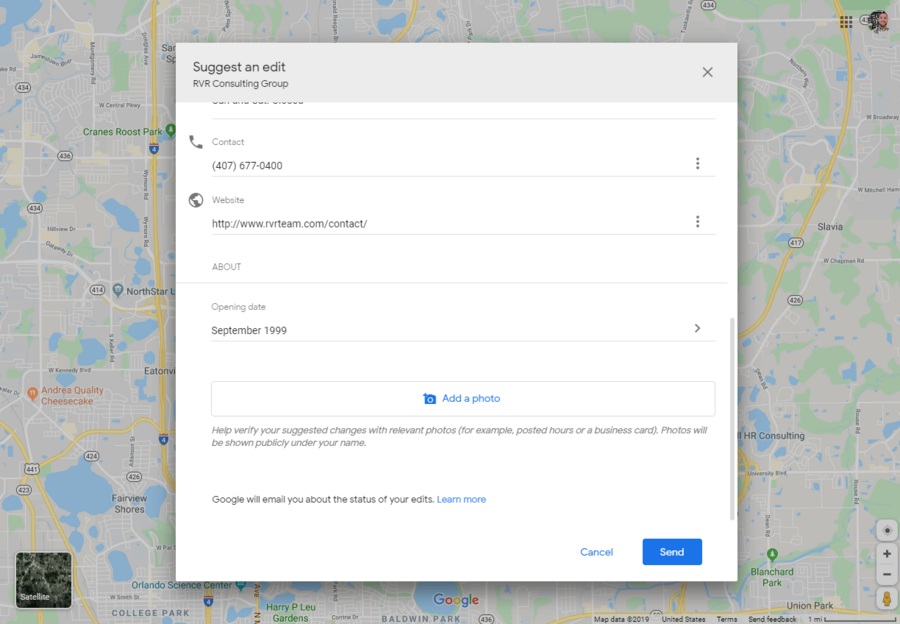Click the Google watermark logo on the map

pos(455,600)
